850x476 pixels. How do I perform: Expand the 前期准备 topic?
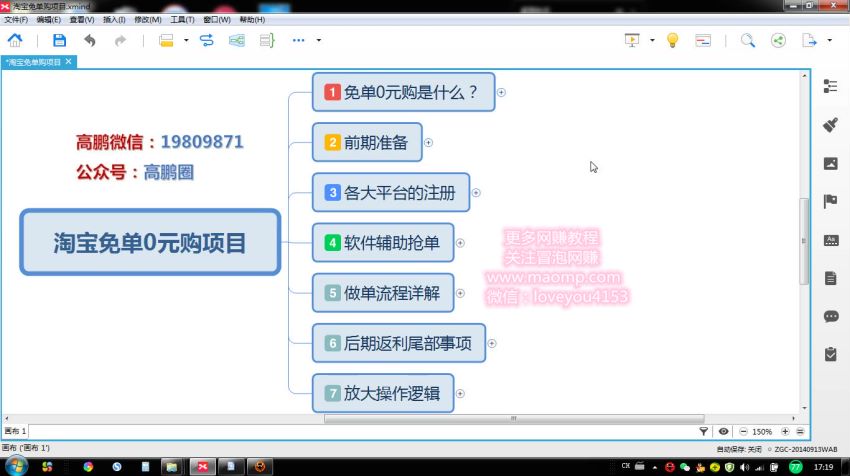(428, 143)
